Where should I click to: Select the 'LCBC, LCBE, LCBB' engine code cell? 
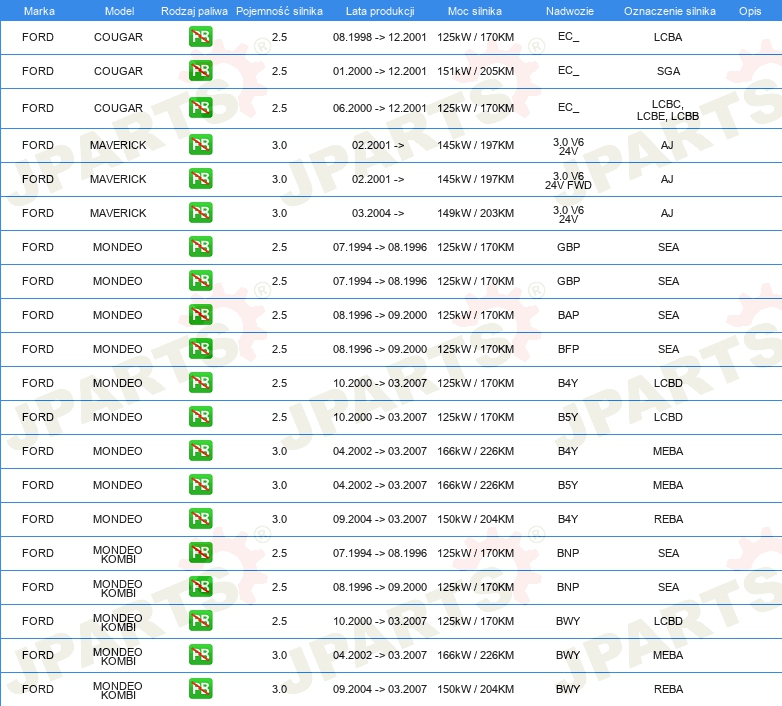(668, 110)
